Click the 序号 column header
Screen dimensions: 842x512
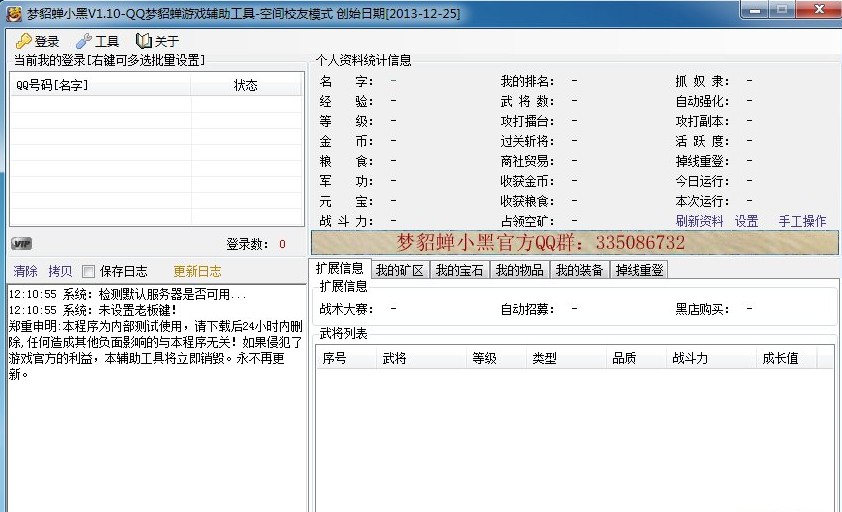pos(345,358)
